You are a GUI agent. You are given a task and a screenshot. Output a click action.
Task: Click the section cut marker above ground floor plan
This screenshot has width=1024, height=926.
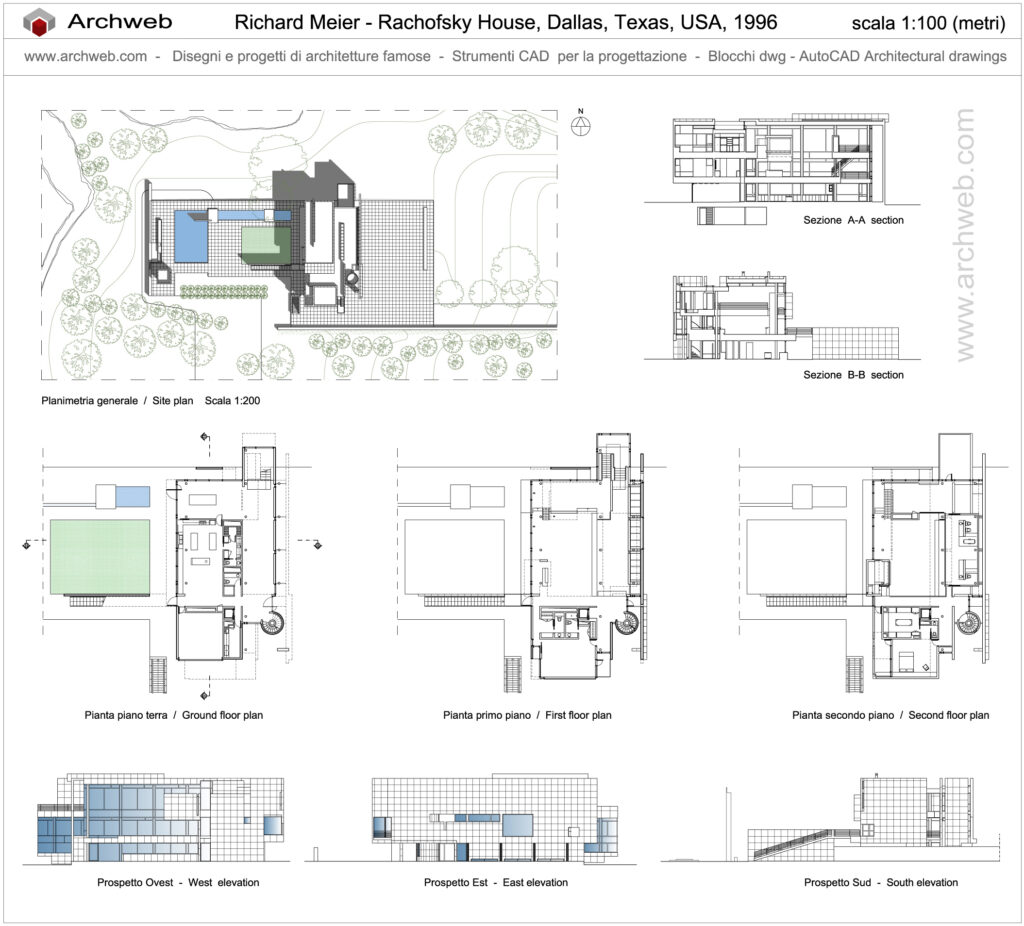204,438
